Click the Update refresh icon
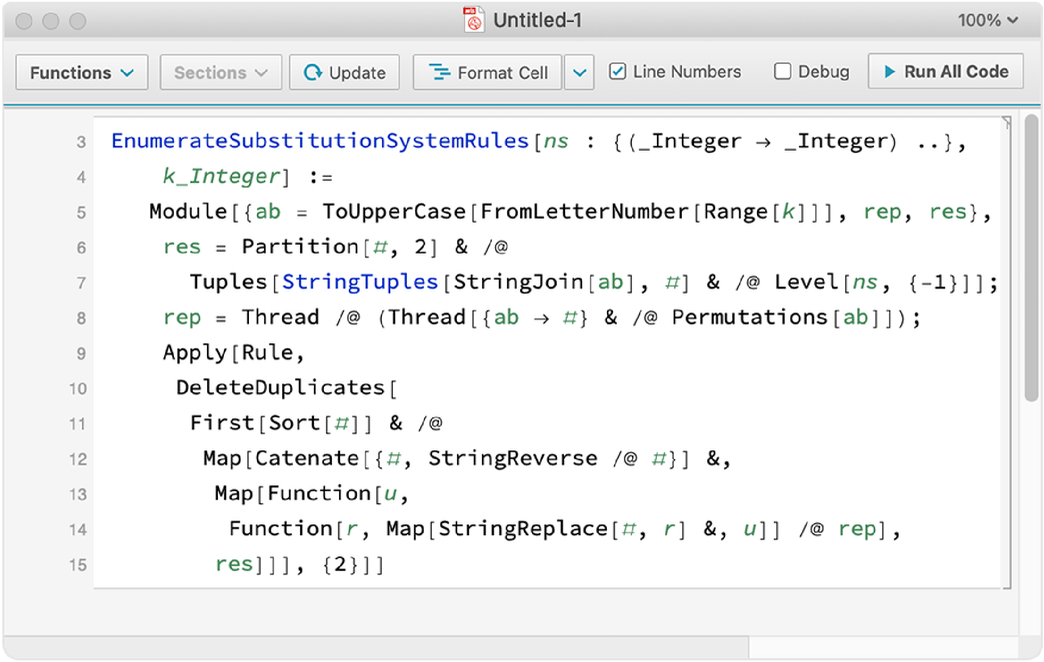 click(x=313, y=73)
